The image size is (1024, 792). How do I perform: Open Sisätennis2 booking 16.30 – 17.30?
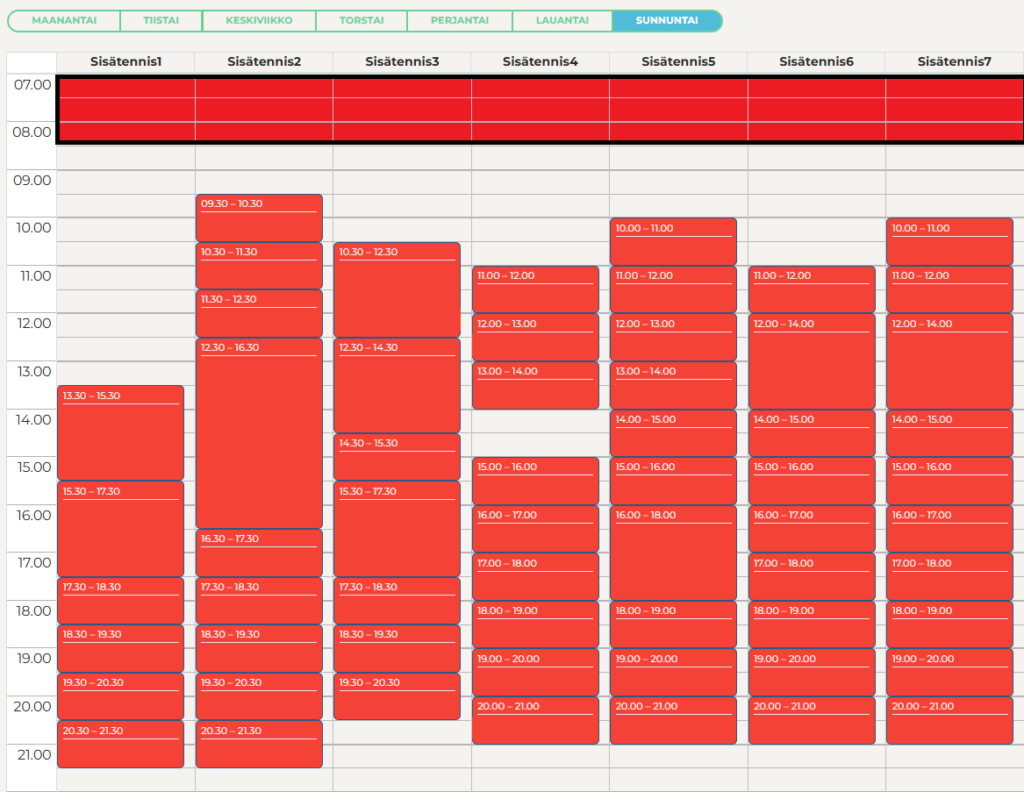pyautogui.click(x=259, y=552)
